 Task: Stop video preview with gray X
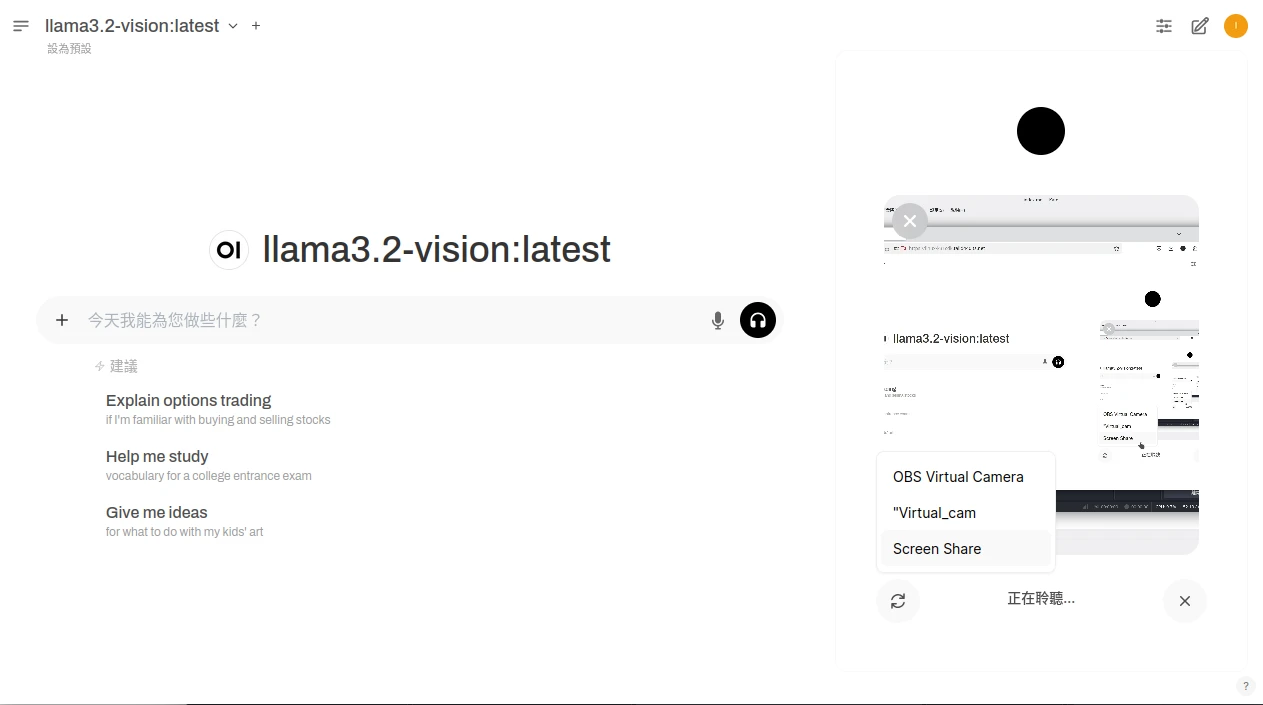[909, 220]
